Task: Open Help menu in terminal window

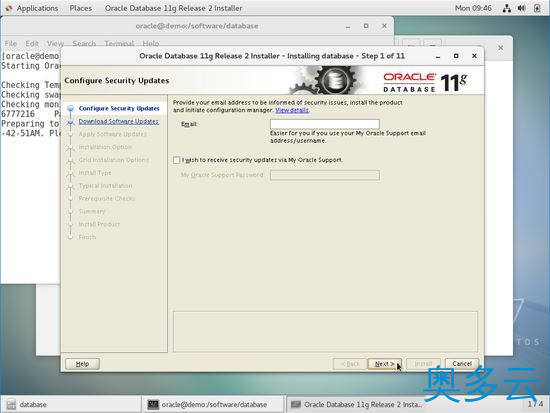Action: tap(151, 44)
